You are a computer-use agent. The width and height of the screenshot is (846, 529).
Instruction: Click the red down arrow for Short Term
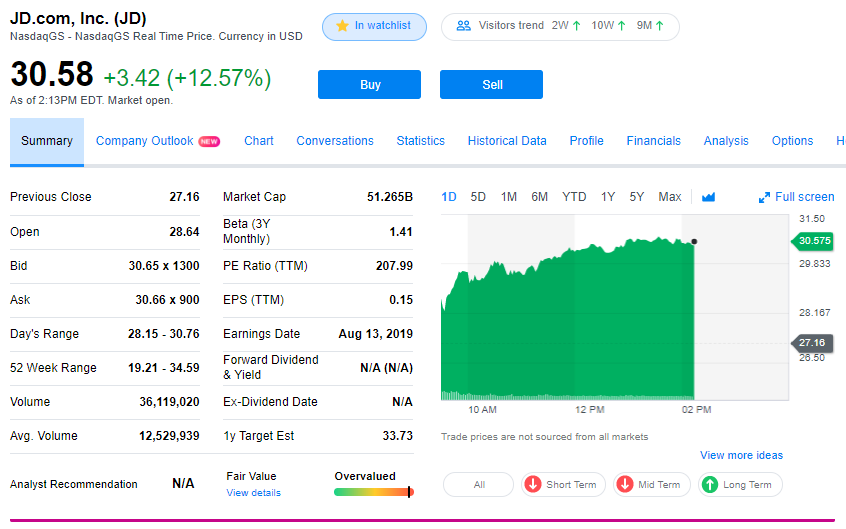pyautogui.click(x=533, y=484)
